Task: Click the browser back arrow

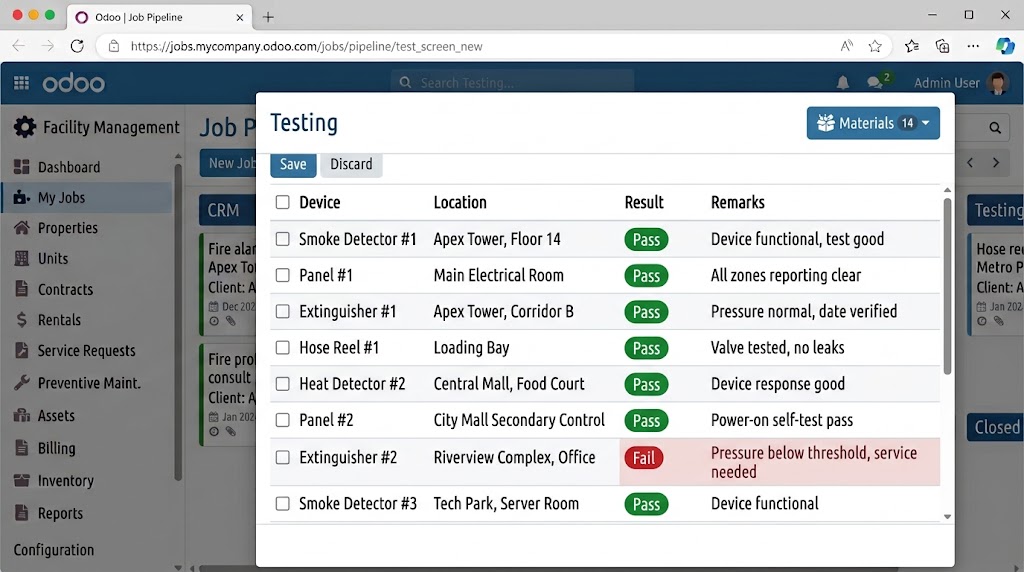Action: [x=18, y=46]
